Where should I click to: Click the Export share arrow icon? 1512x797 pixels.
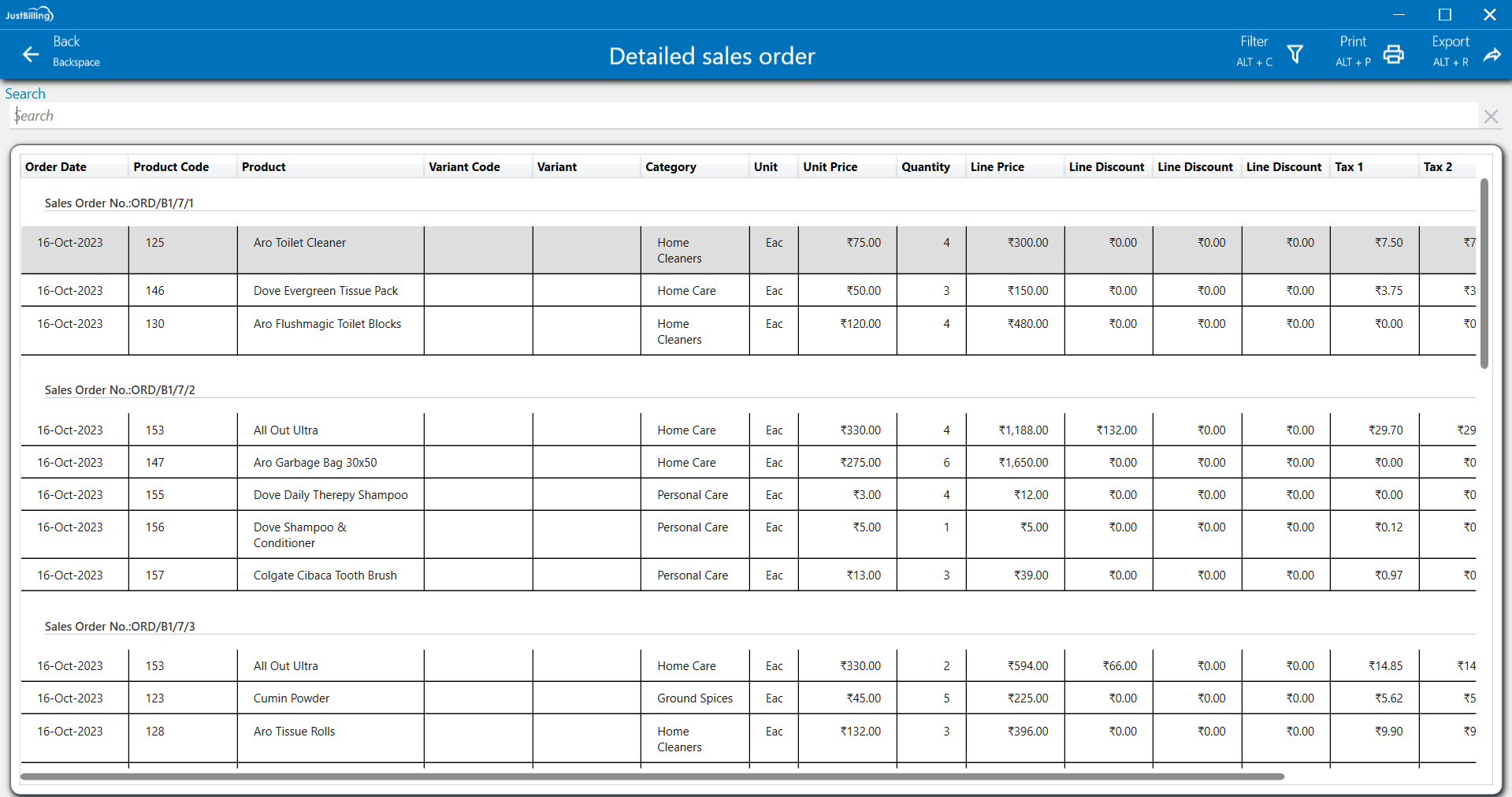tap(1492, 54)
